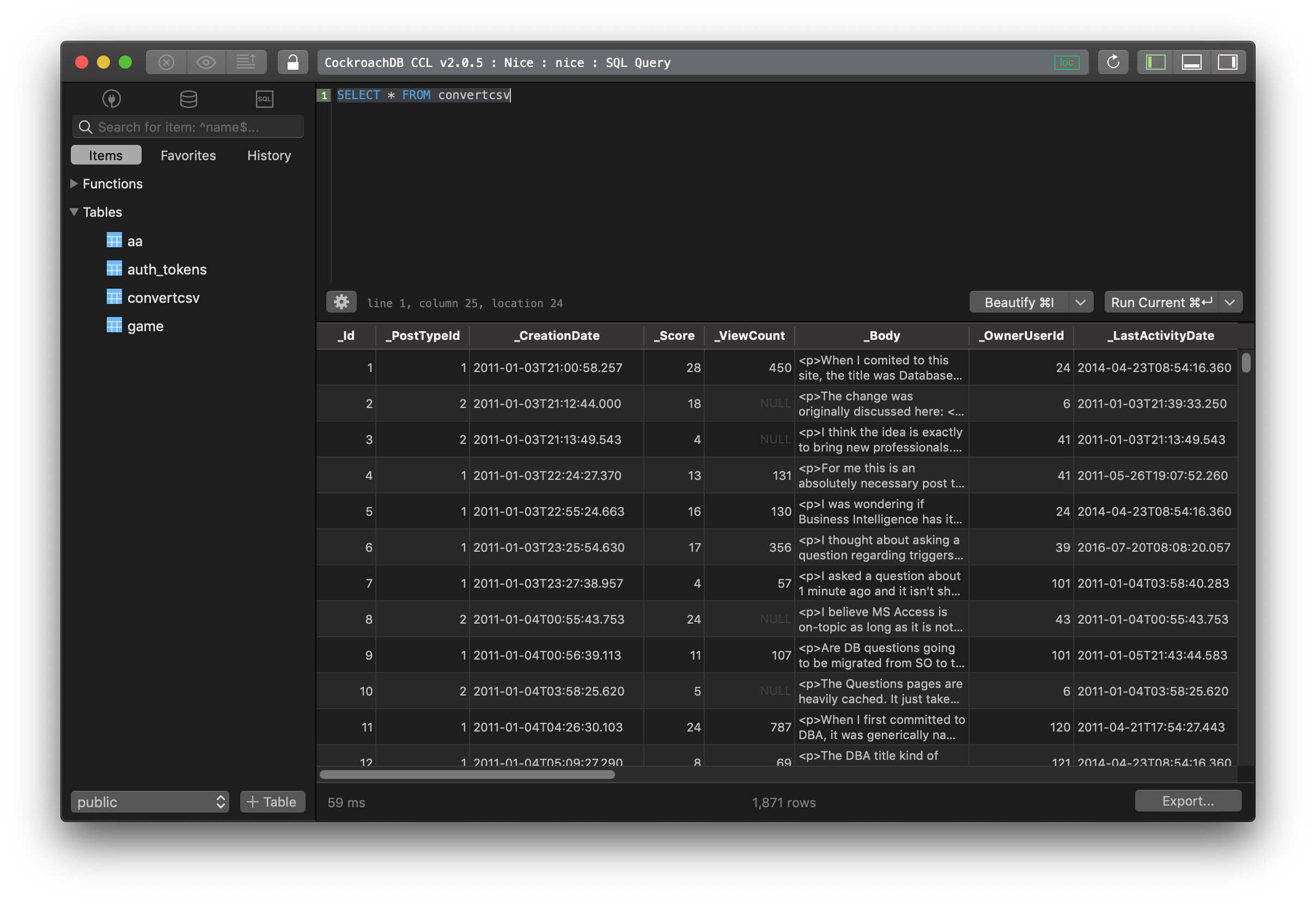1316x902 pixels.
Task: Select the Items tab
Action: [x=106, y=155]
